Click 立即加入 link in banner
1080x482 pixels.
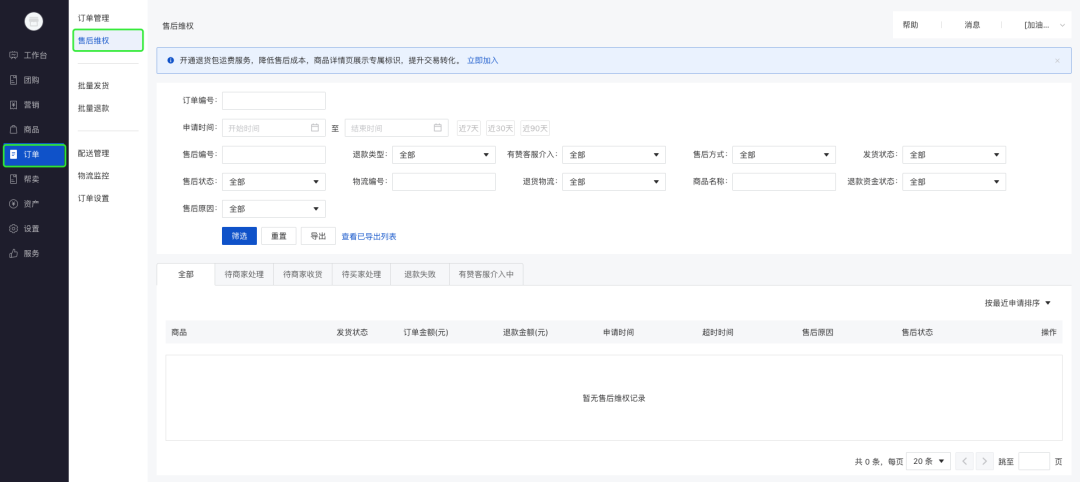tap(483, 61)
